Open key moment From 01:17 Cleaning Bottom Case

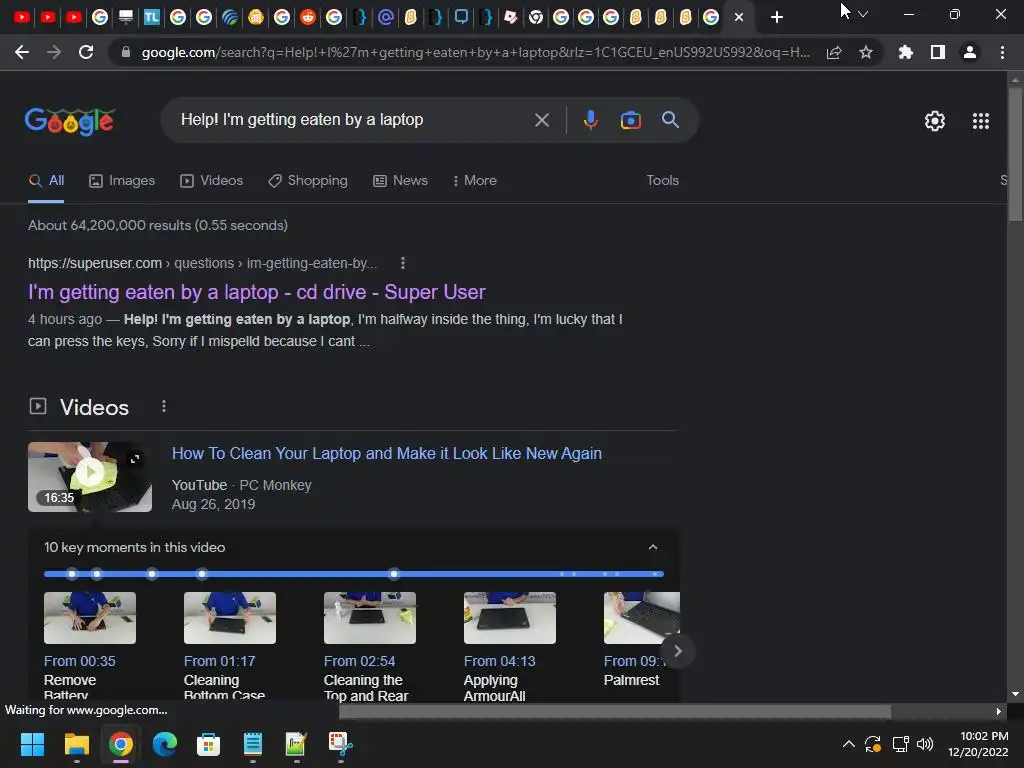tap(229, 646)
